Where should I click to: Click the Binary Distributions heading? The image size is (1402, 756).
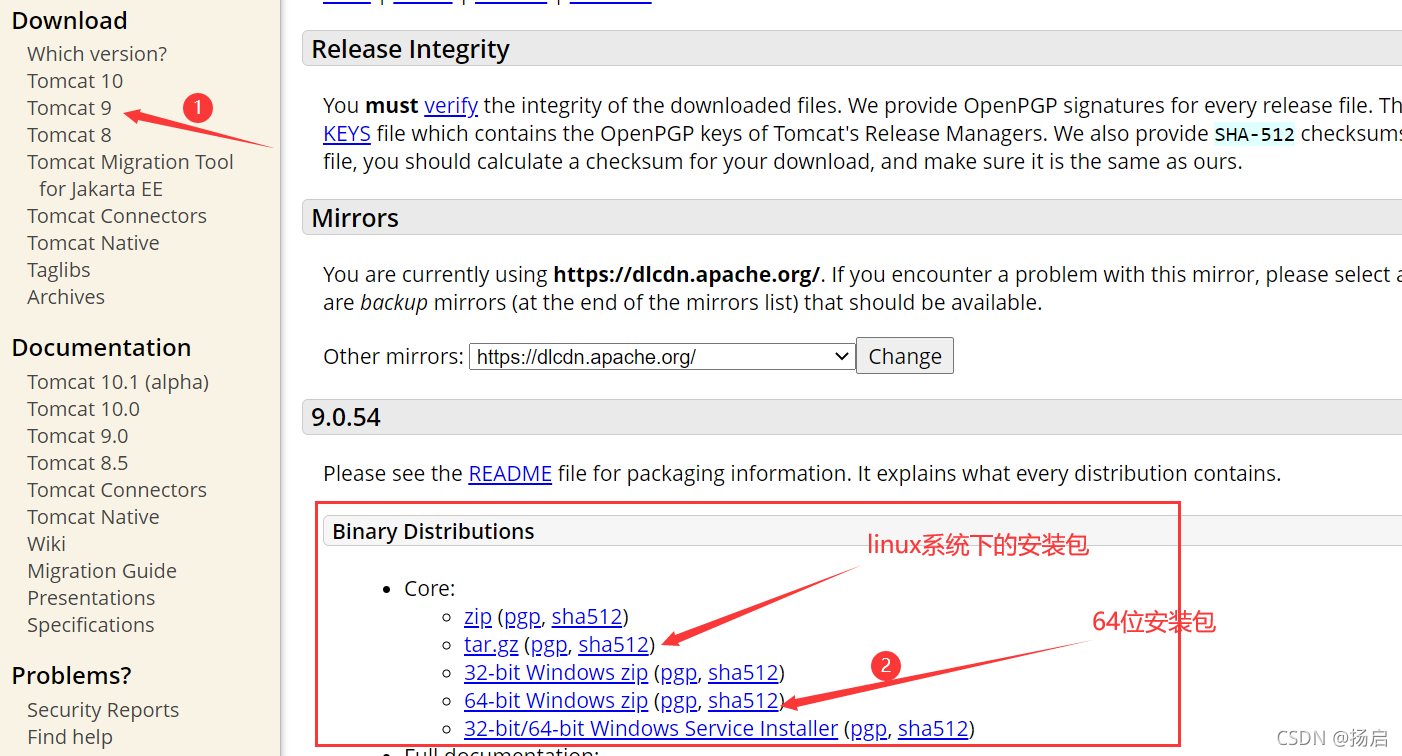433,532
